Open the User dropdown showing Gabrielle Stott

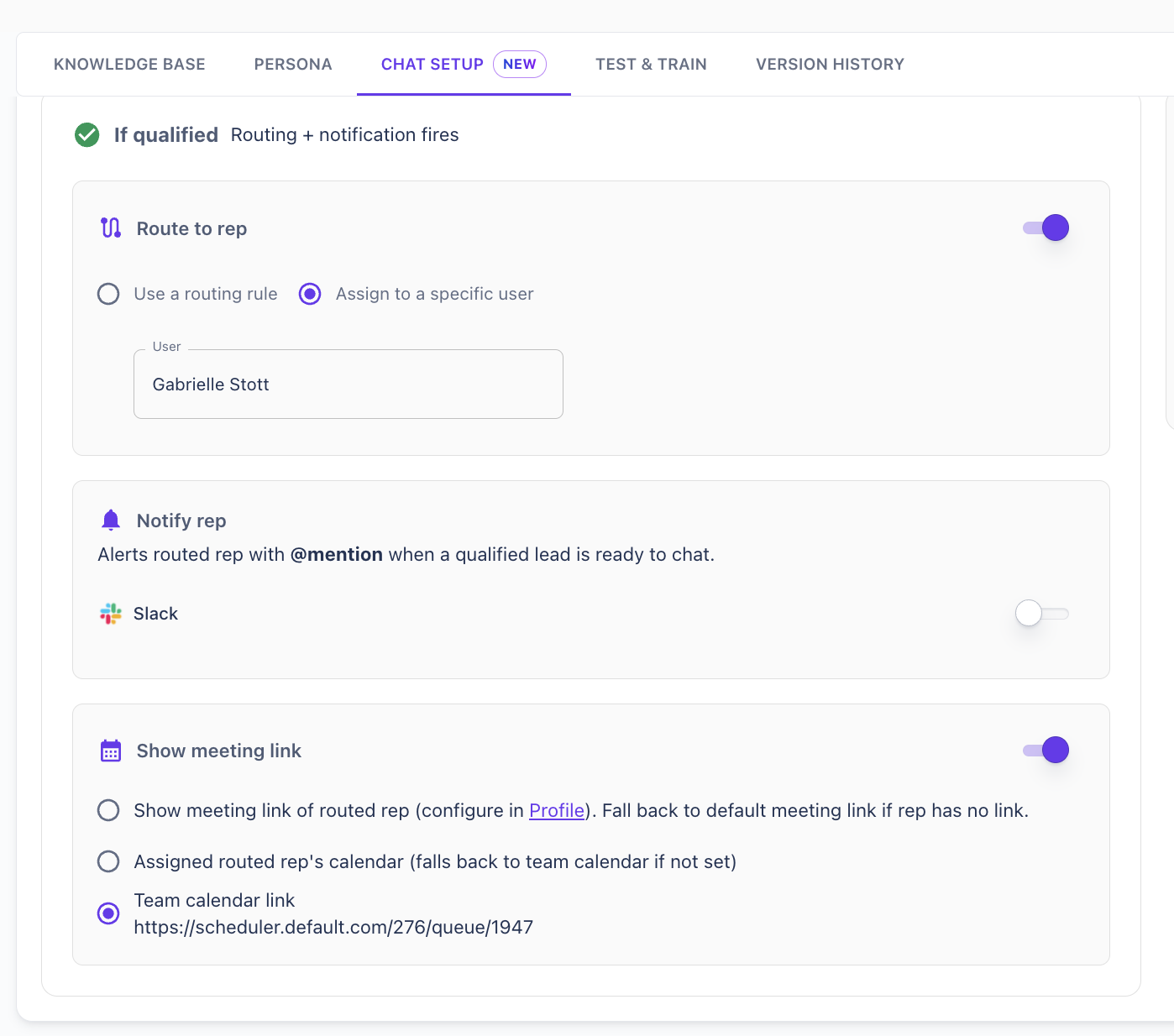(x=348, y=385)
